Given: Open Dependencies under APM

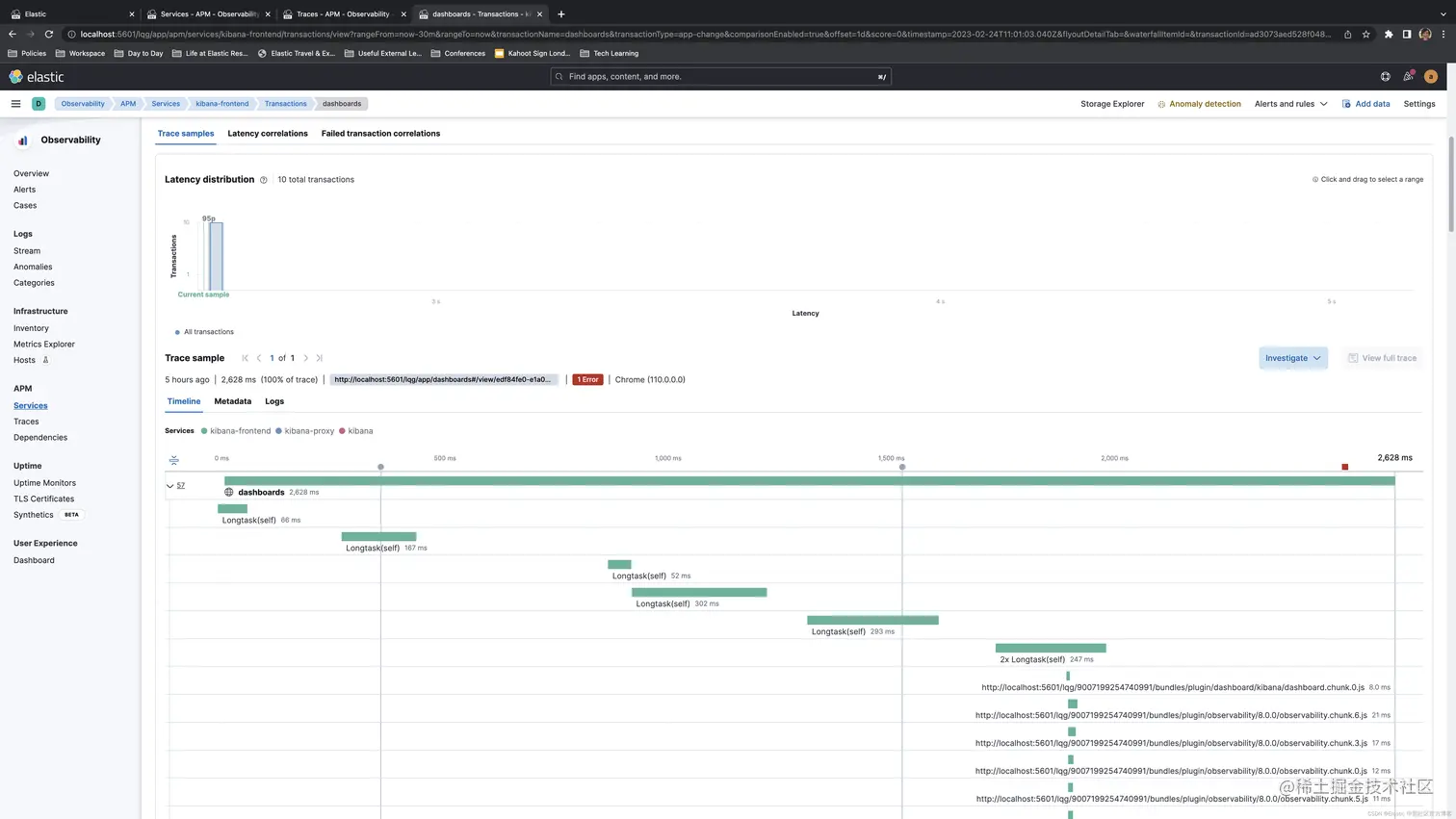Looking at the screenshot, I should pos(40,438).
